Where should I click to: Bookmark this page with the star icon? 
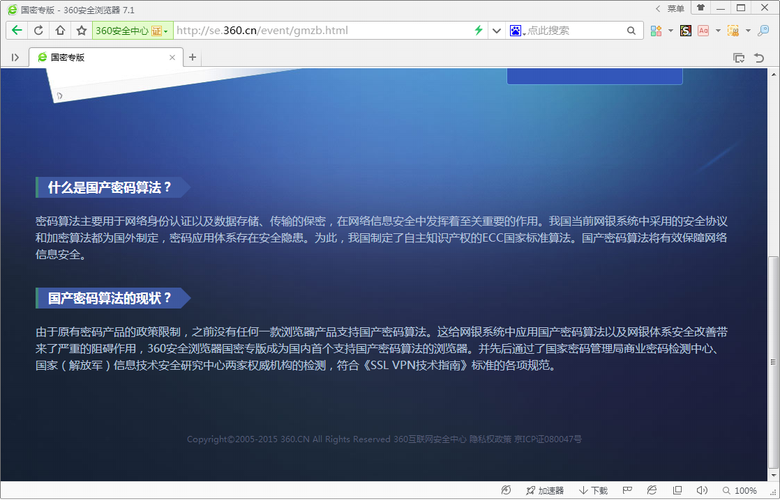point(81,31)
